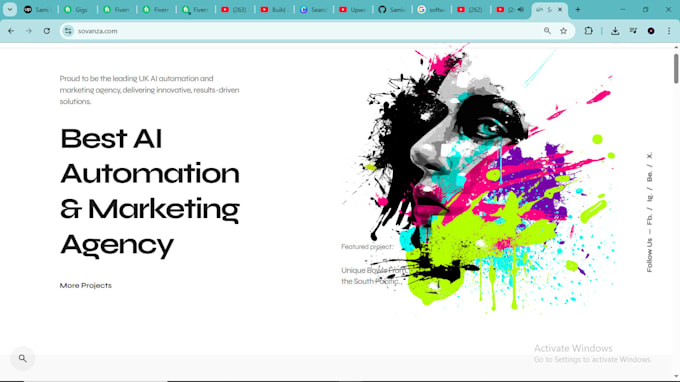Open a new browser tab
Screen dimensions: 680x382
[578, 9]
